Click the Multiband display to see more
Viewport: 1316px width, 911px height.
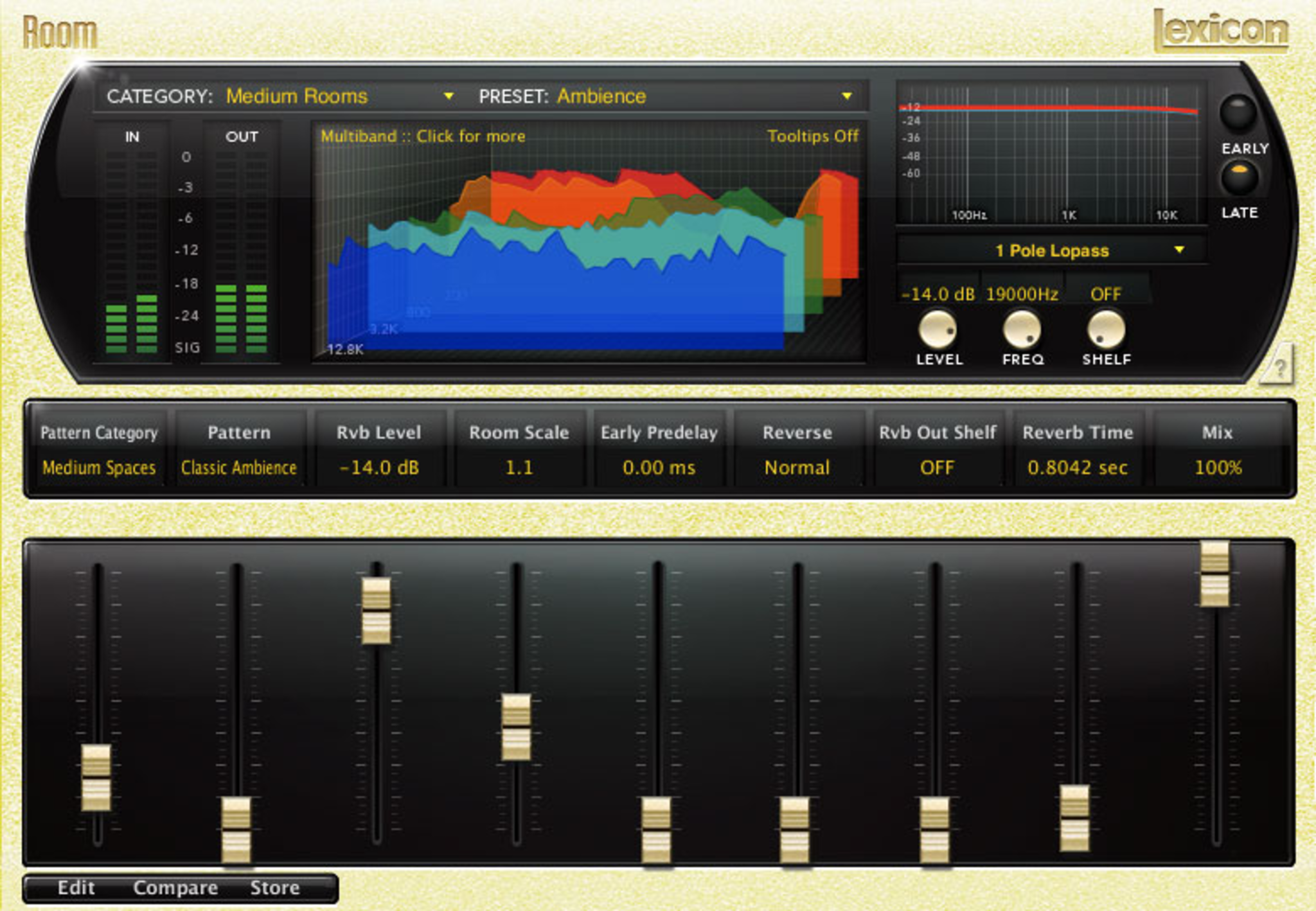423,136
